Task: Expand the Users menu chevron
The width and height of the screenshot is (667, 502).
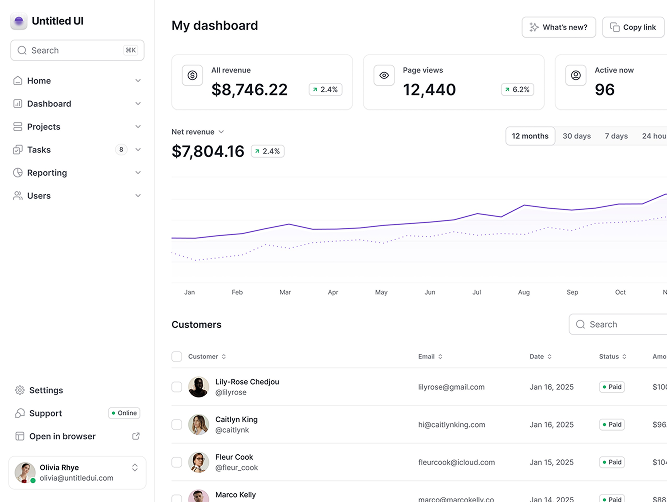Action: point(138,195)
